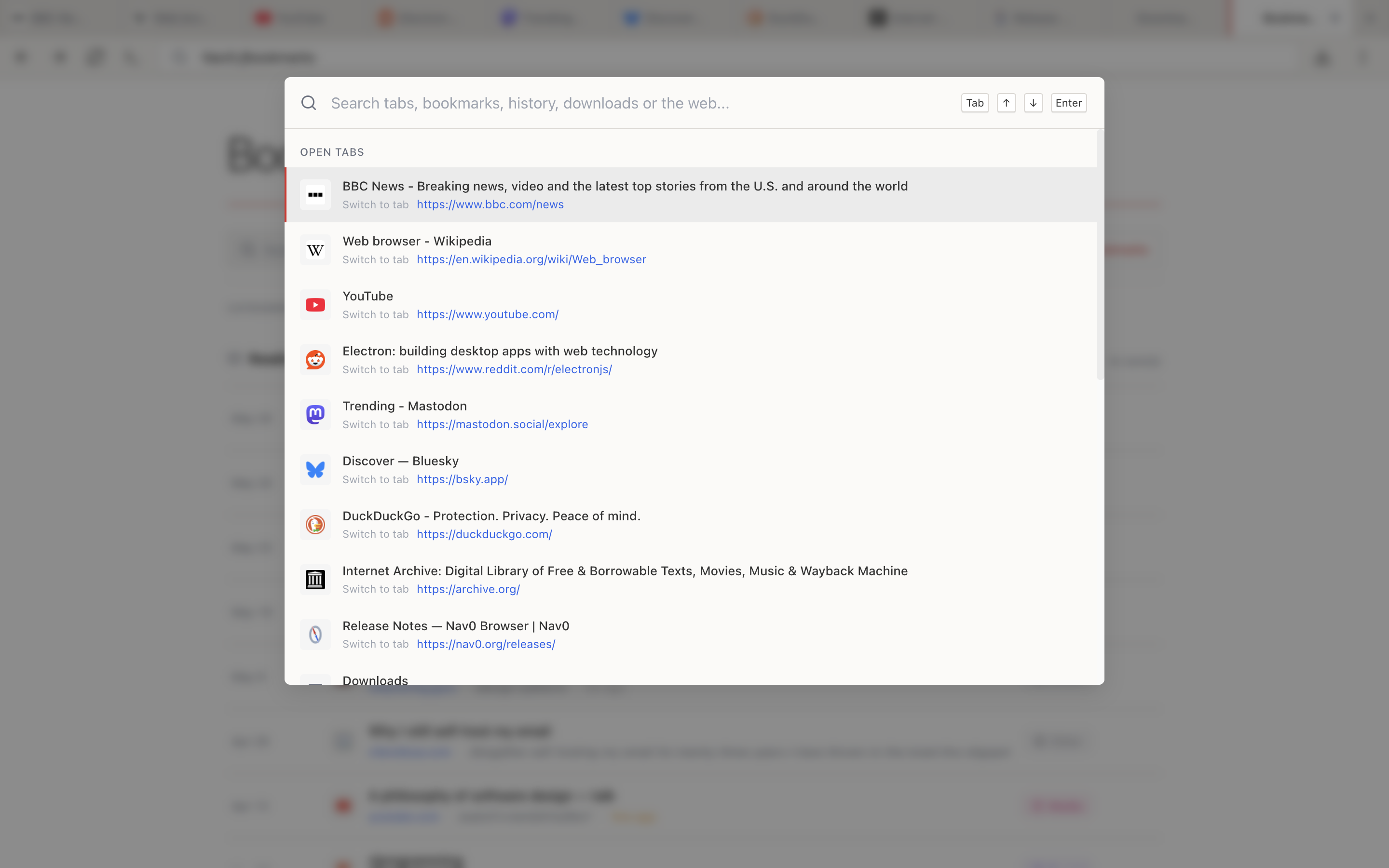The image size is (1389, 868).
Task: Click the BBC News favicon
Action: tap(315, 195)
